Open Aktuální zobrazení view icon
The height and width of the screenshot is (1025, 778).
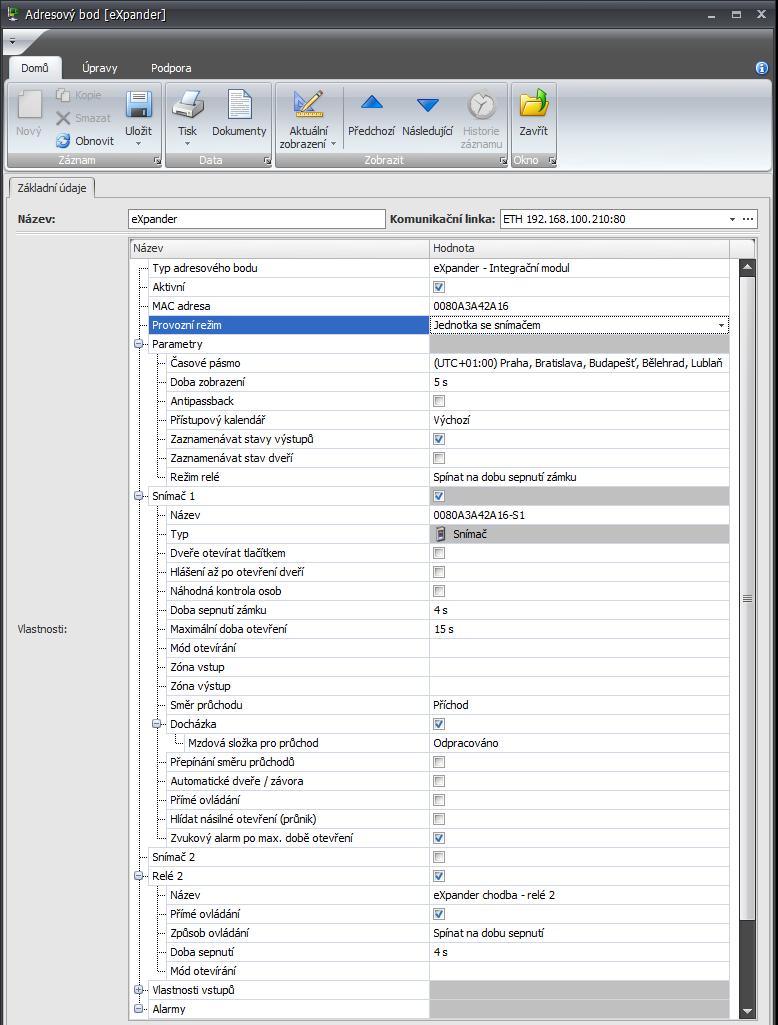[308, 105]
